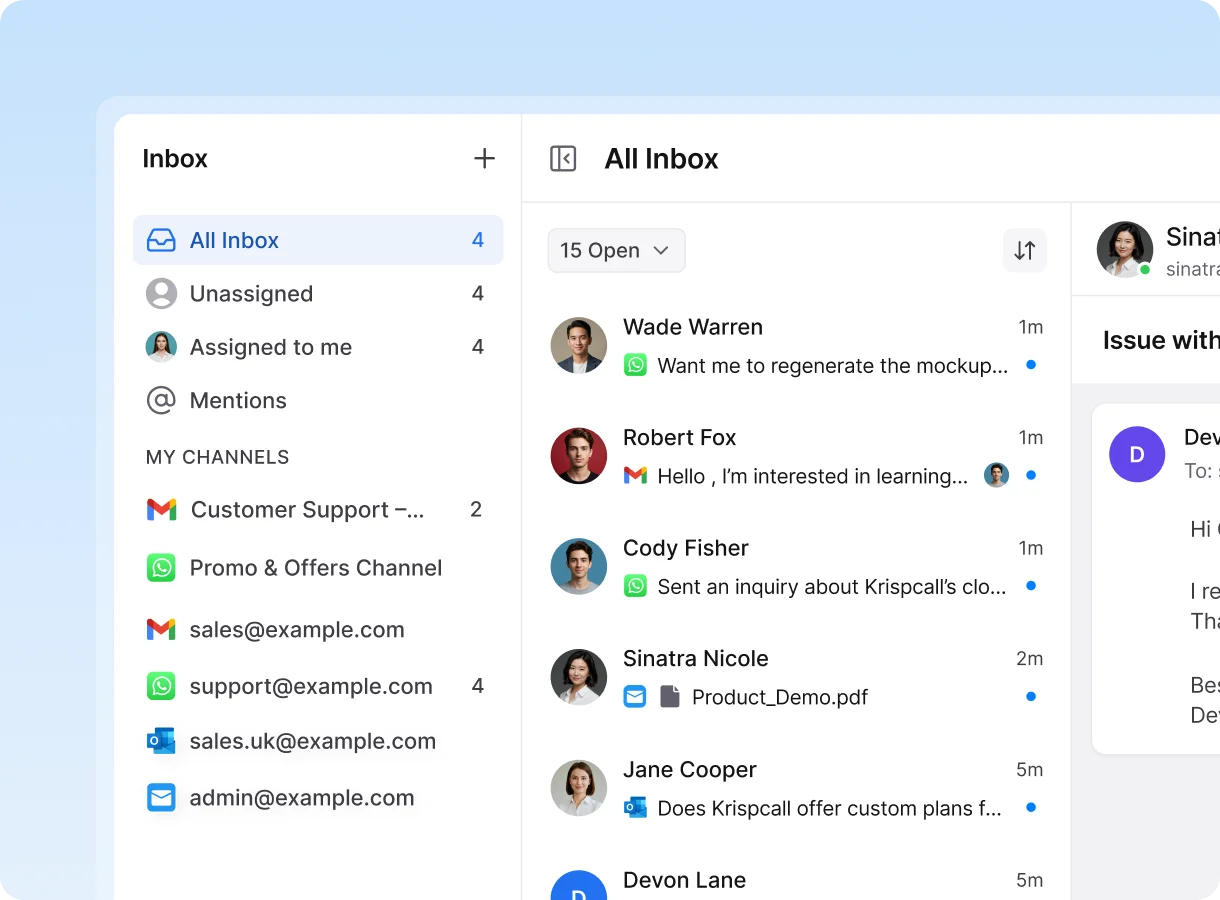This screenshot has width=1220, height=900.
Task: Click the Inbox sidebar heading
Action: click(175, 158)
